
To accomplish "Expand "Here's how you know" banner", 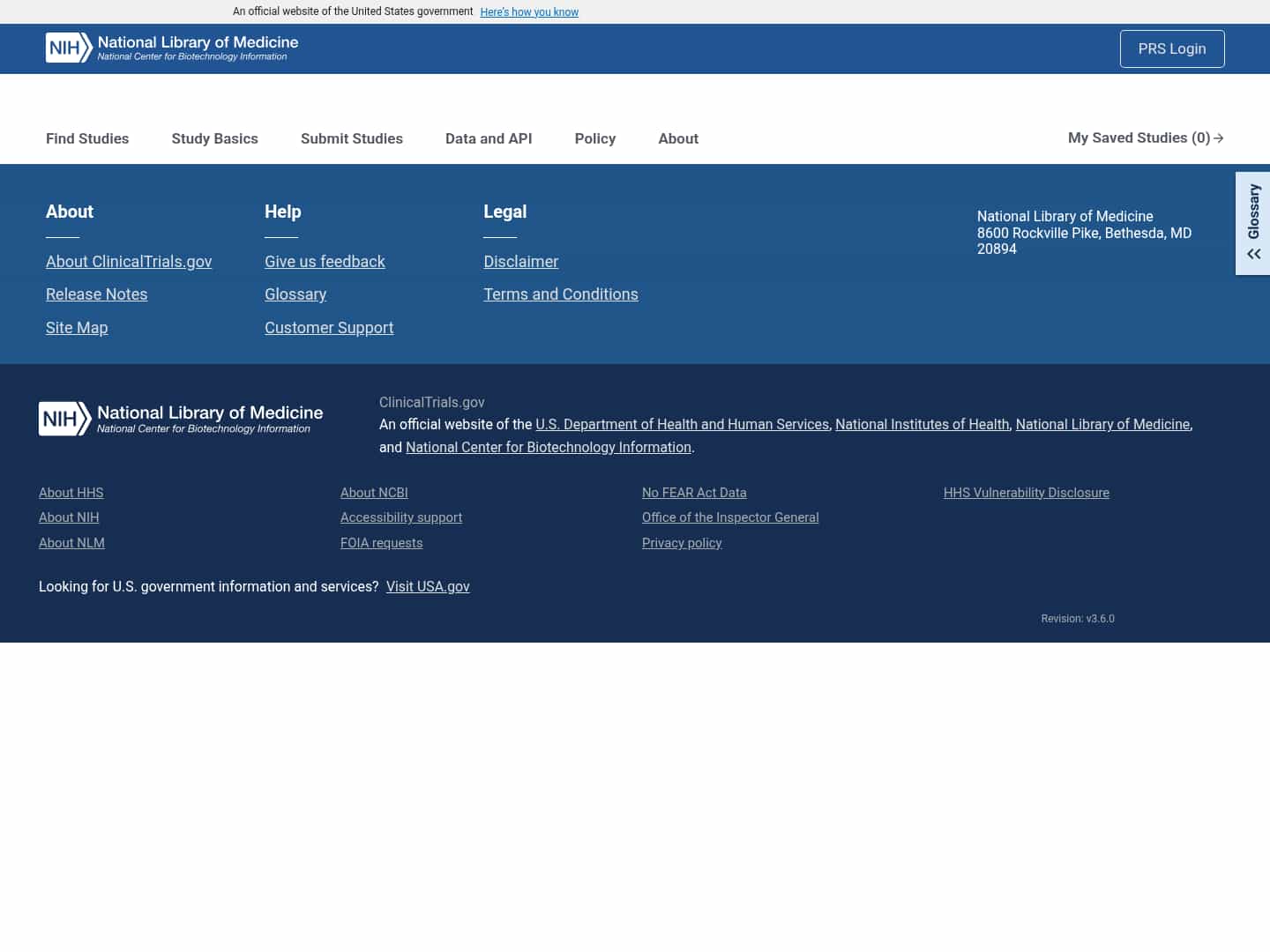I will [529, 11].
